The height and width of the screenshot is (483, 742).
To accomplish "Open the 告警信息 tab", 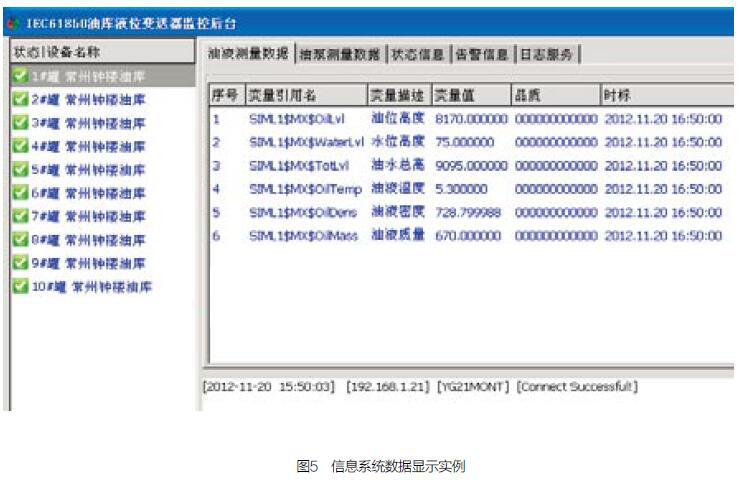I will click(x=482, y=55).
